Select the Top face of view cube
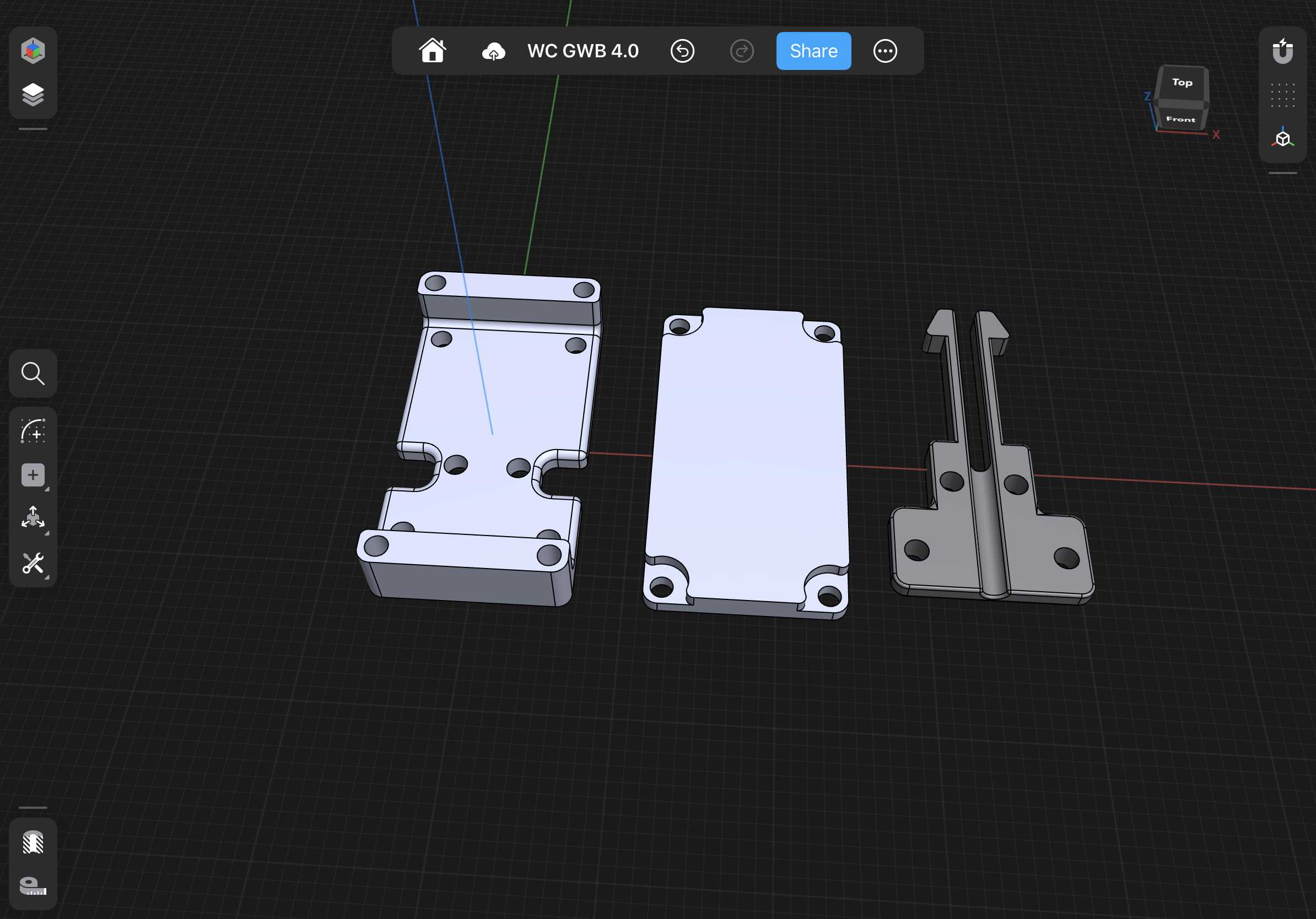The image size is (1316, 919). tap(1183, 83)
